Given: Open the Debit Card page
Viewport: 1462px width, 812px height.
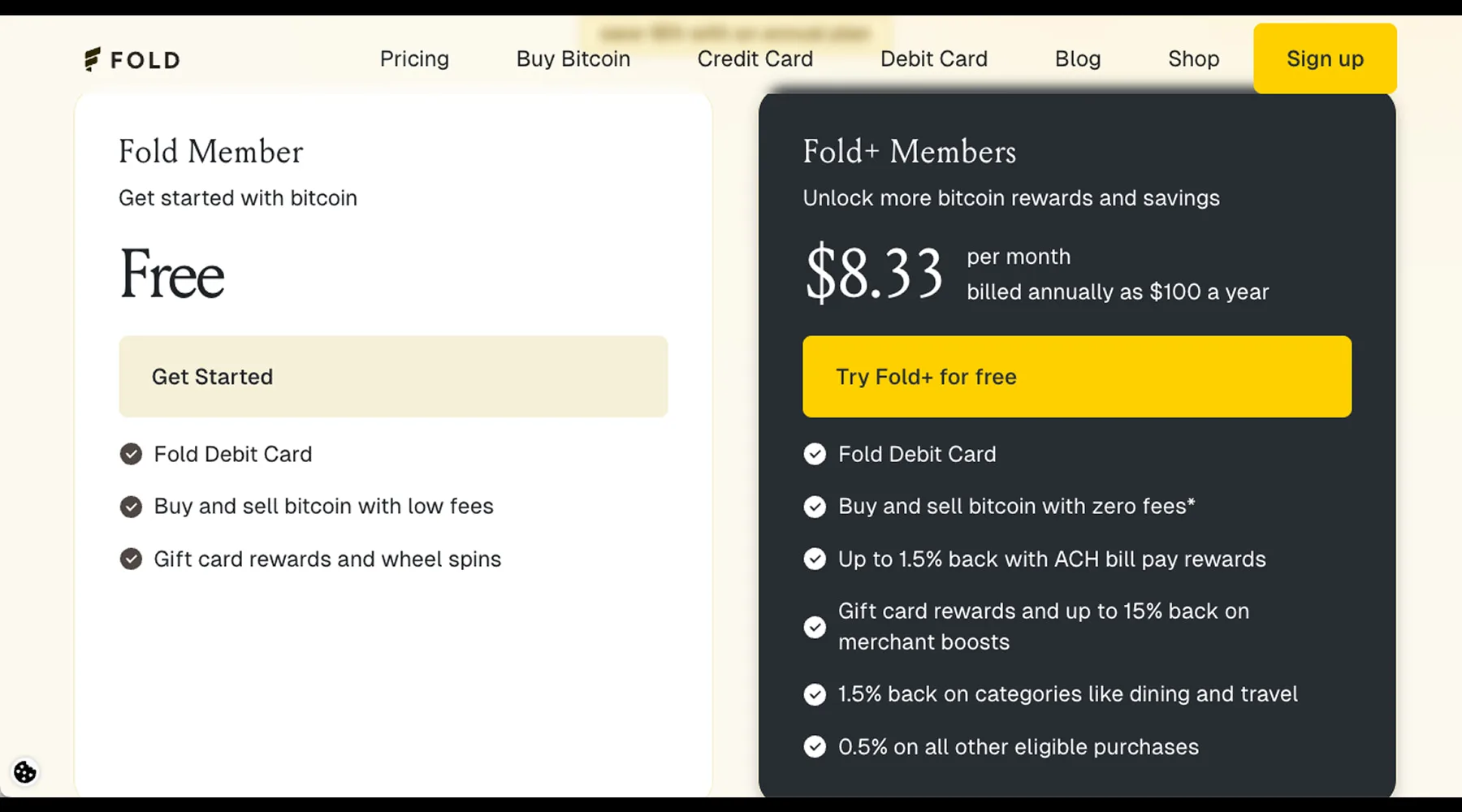Looking at the screenshot, I should pos(934,59).
